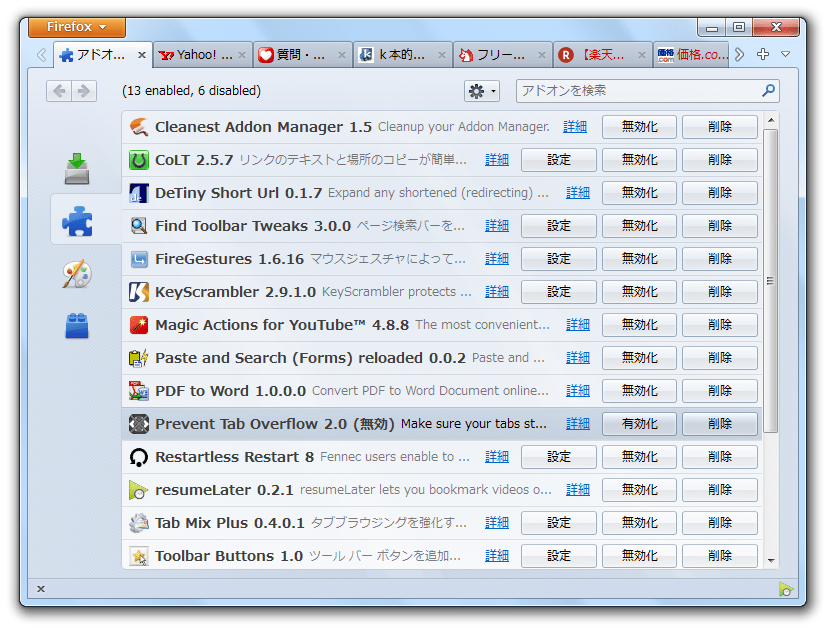Open 設定 options for Toolbar Buttons
Viewport: 829px width, 628px height.
click(x=558, y=556)
